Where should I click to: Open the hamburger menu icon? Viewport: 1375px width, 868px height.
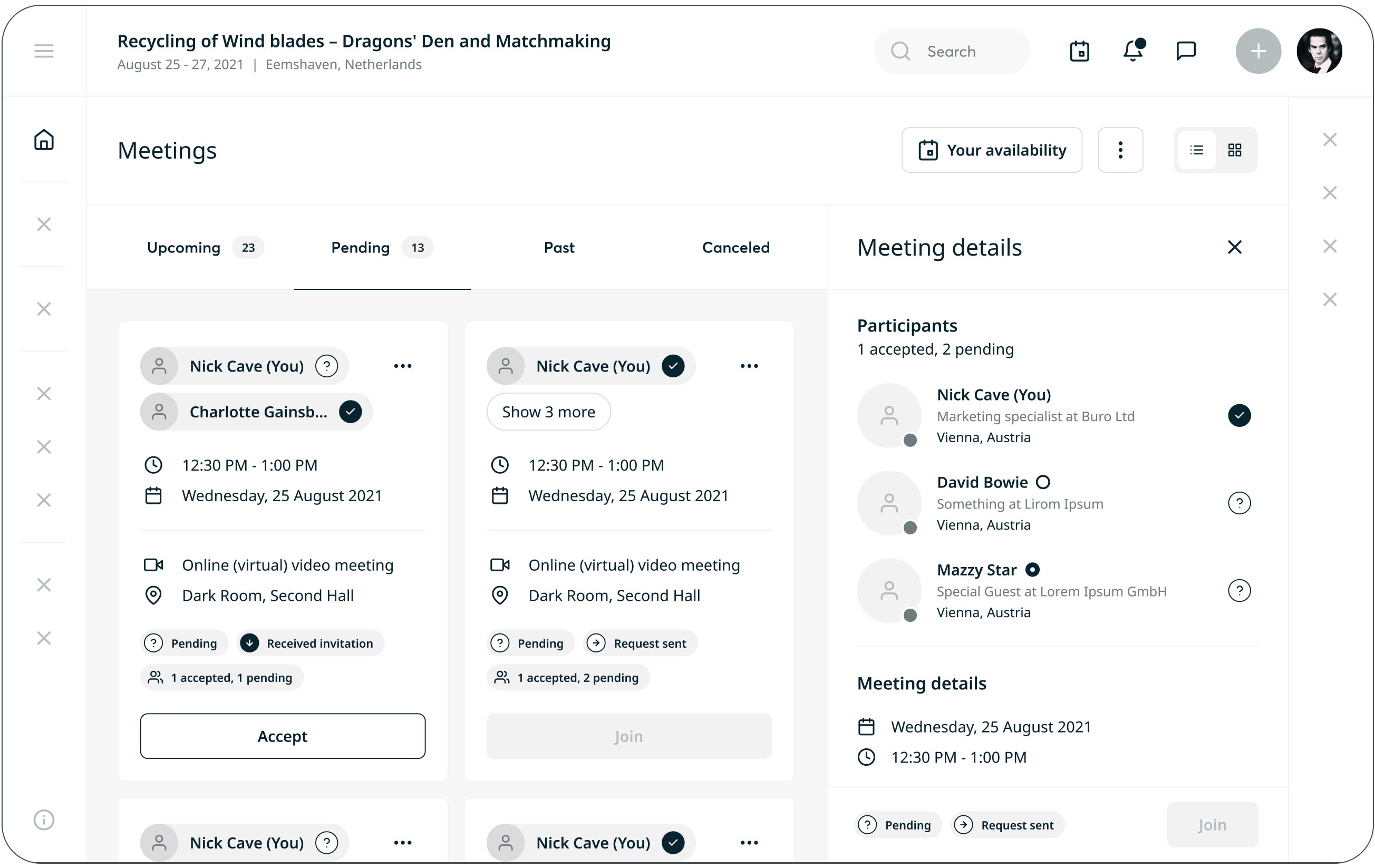(44, 51)
